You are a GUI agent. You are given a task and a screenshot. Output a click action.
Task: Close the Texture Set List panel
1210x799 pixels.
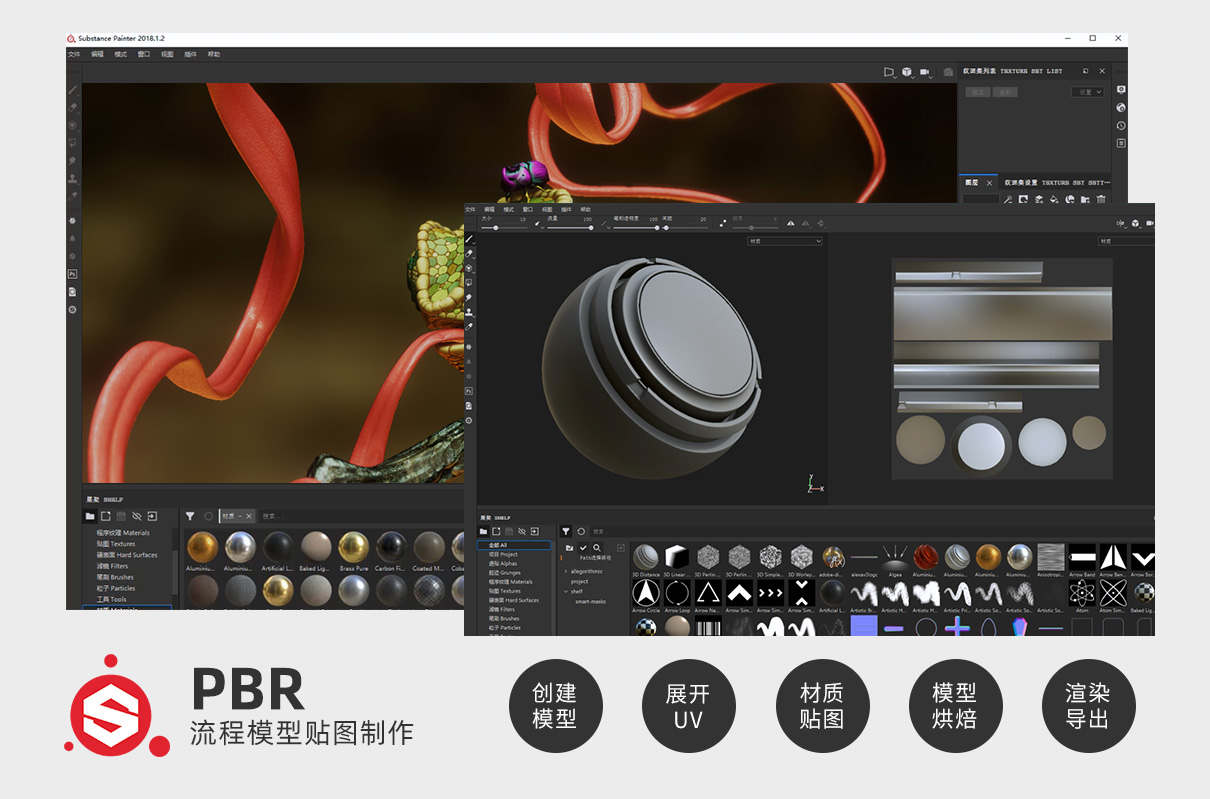click(1103, 71)
